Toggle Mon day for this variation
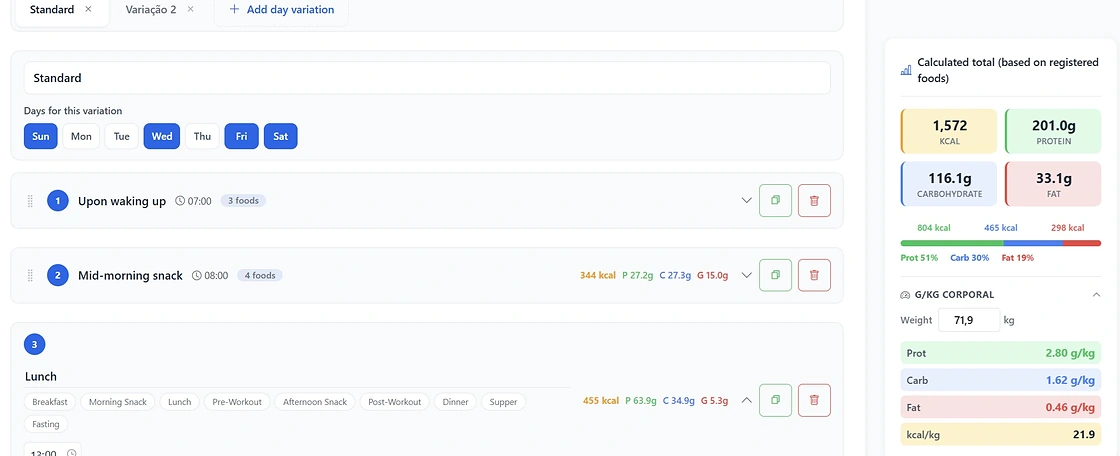1120x456 pixels. (81, 136)
